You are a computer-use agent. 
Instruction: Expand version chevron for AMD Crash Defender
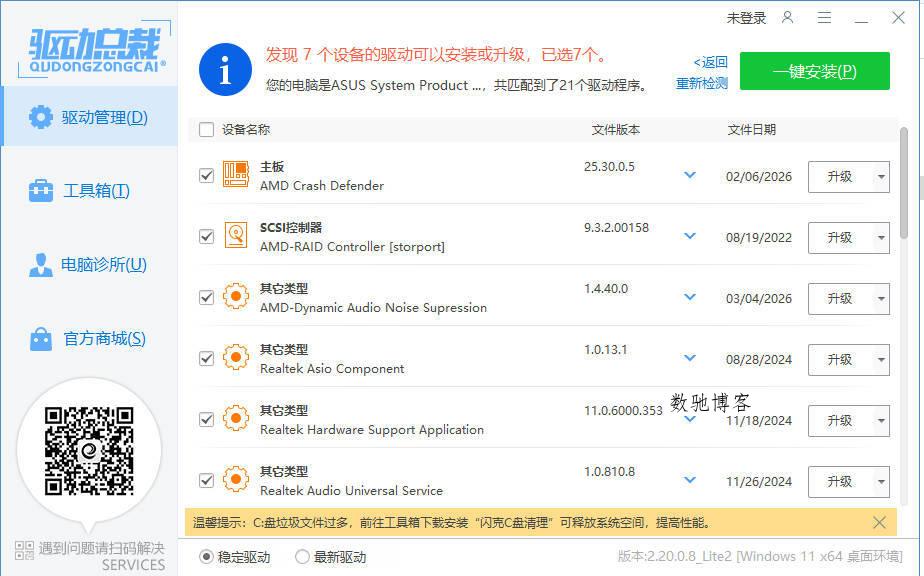(690, 175)
